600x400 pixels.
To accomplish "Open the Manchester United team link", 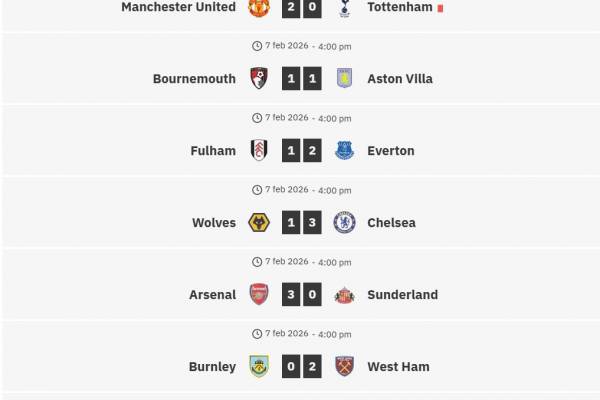I will point(178,7).
